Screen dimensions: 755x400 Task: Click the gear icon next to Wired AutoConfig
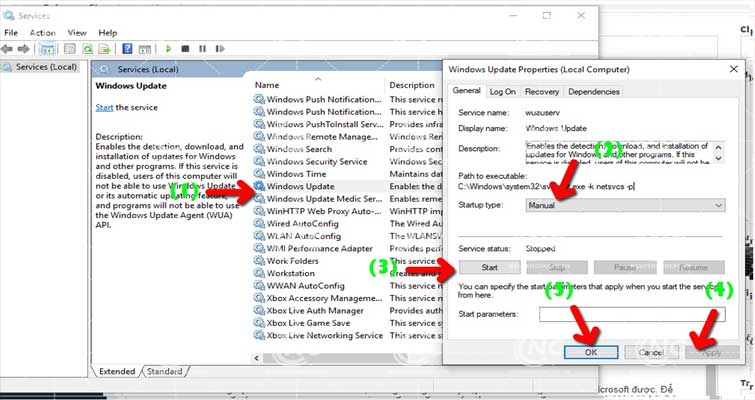(260, 224)
